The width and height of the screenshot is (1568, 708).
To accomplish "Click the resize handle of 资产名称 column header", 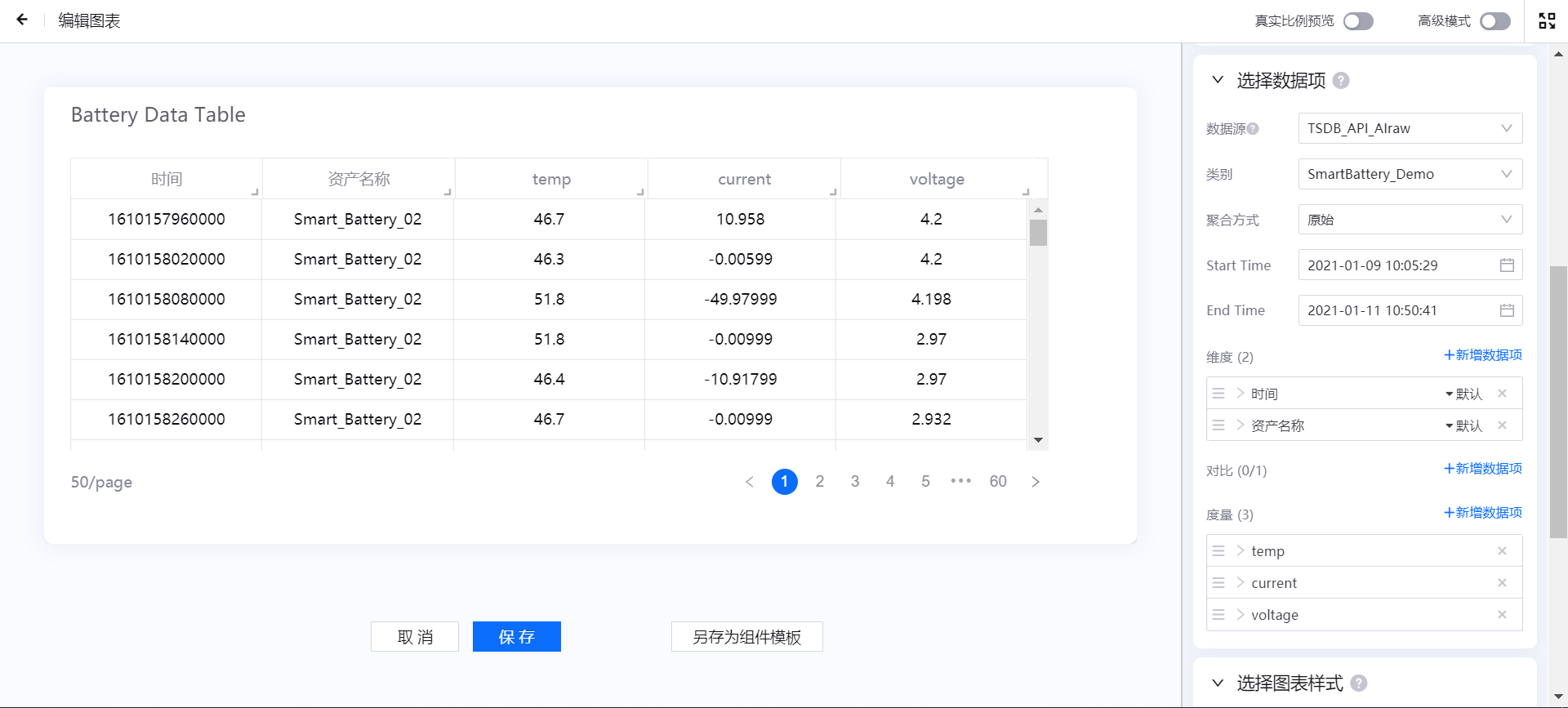I will (448, 192).
